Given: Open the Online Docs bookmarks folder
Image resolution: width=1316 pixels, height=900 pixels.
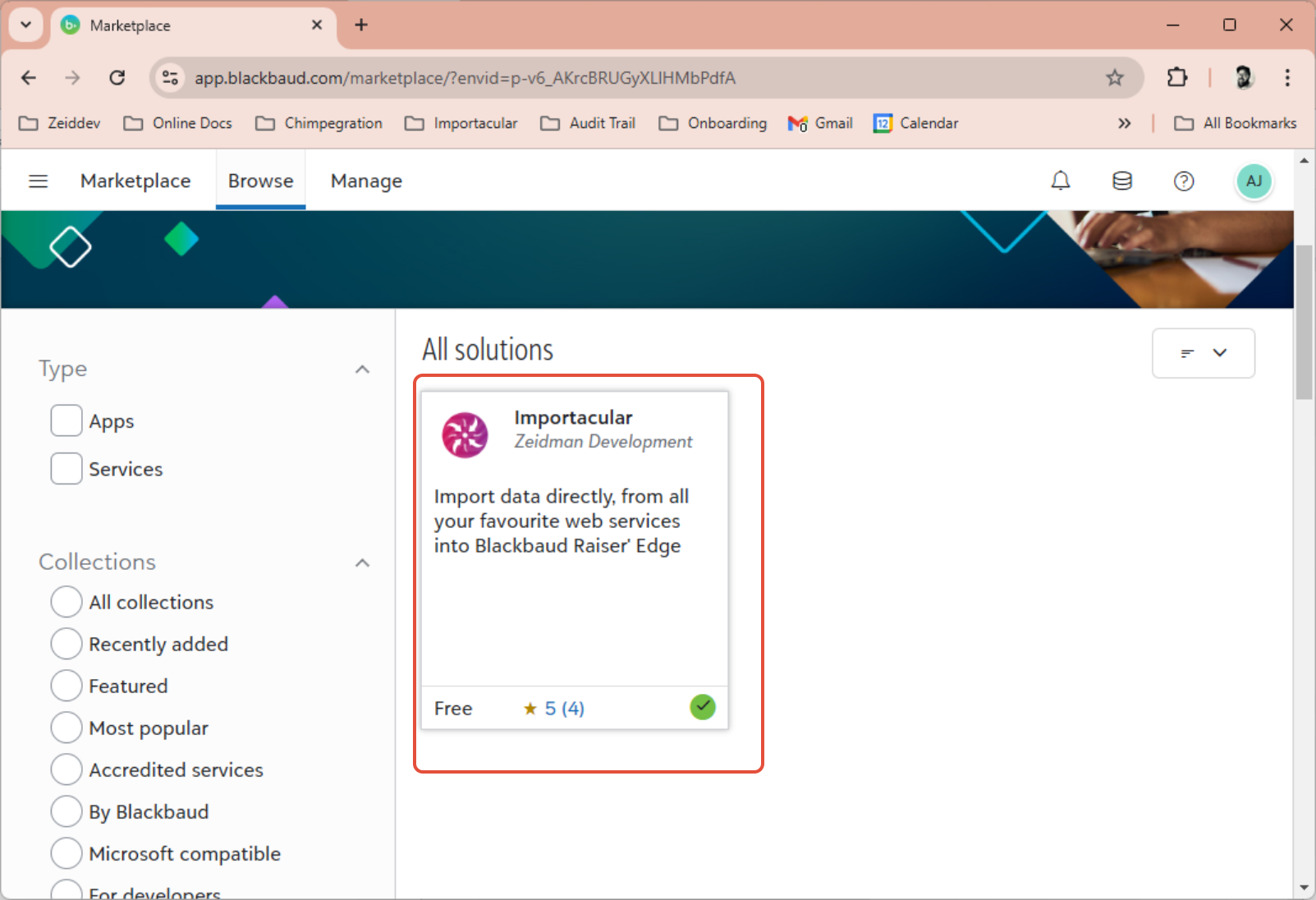Looking at the screenshot, I should (178, 123).
